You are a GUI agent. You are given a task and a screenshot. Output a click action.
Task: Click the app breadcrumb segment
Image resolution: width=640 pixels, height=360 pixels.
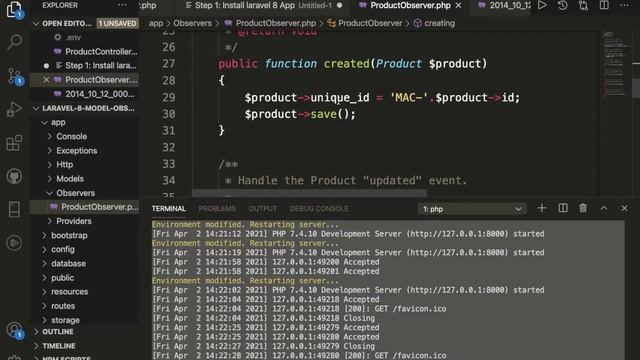click(156, 23)
